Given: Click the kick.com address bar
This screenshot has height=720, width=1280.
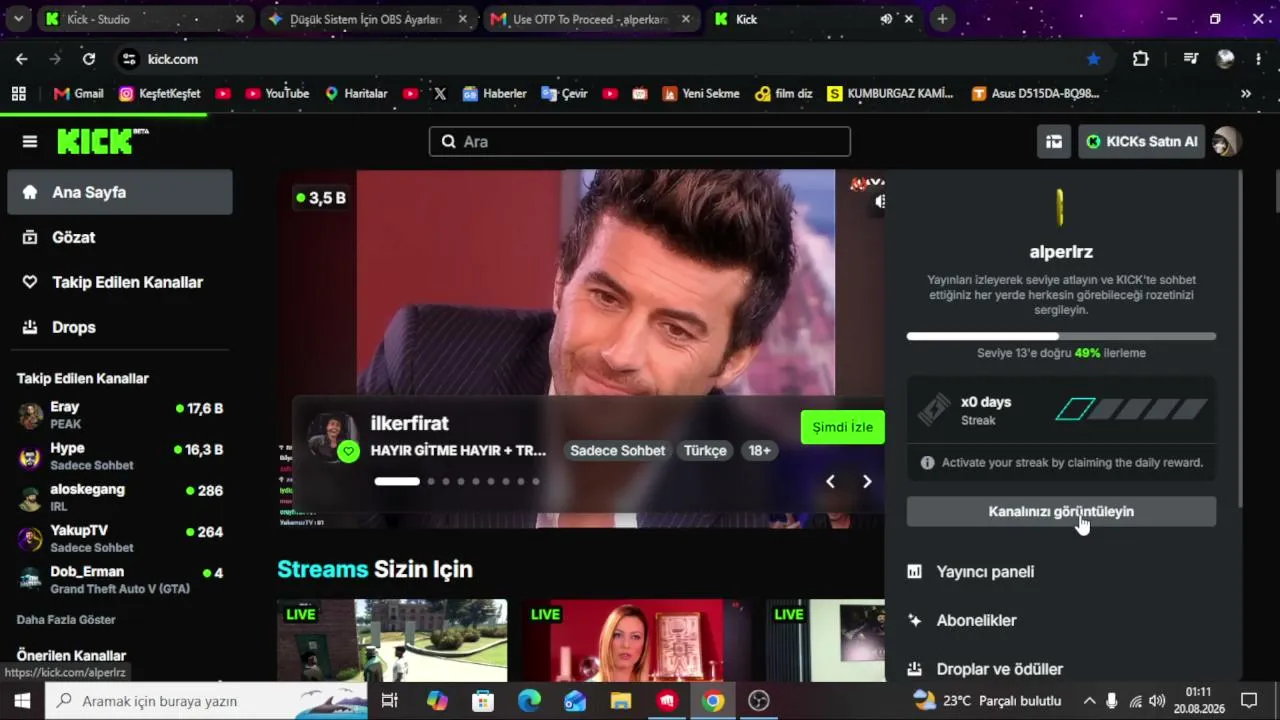Looking at the screenshot, I should click(x=610, y=59).
